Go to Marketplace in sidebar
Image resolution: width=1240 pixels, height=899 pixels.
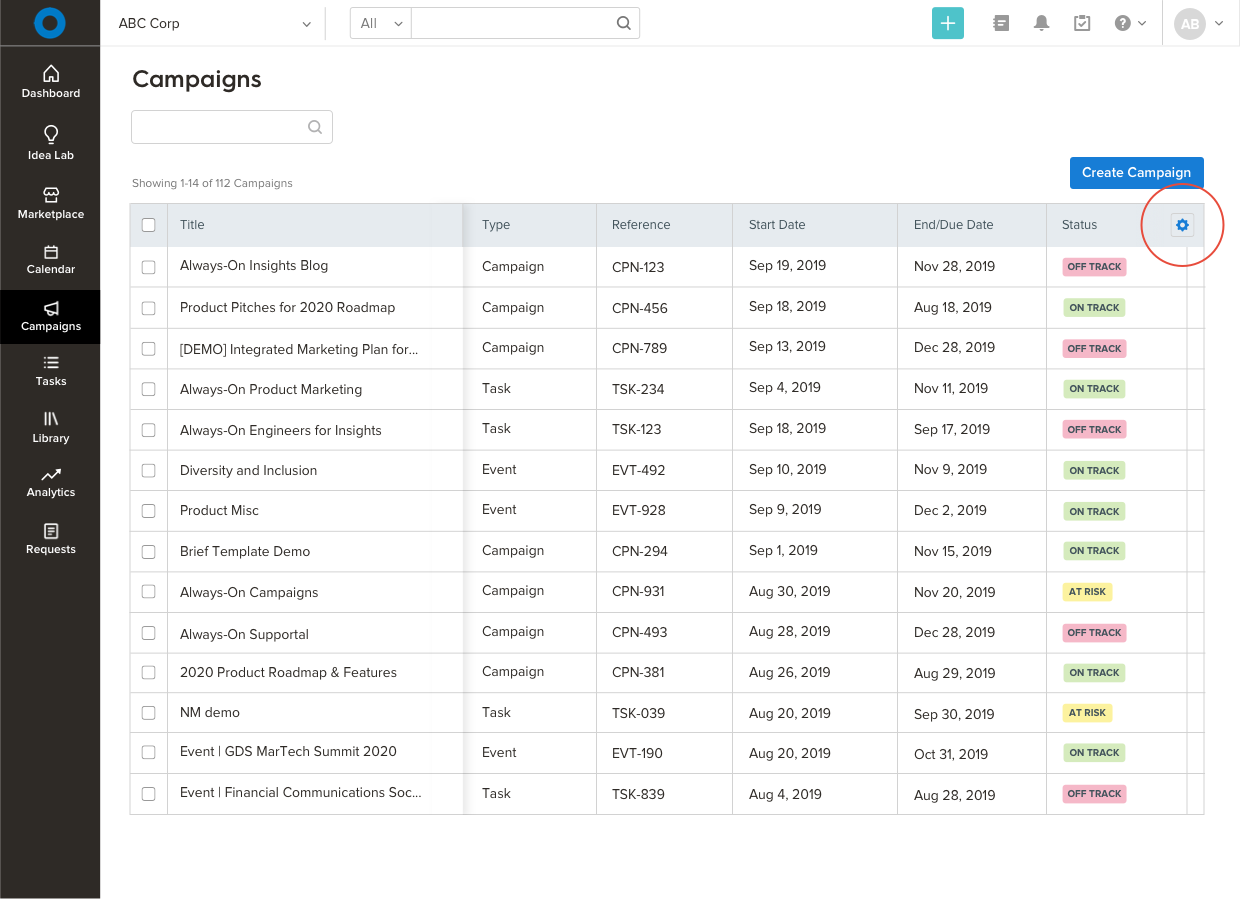pos(51,202)
